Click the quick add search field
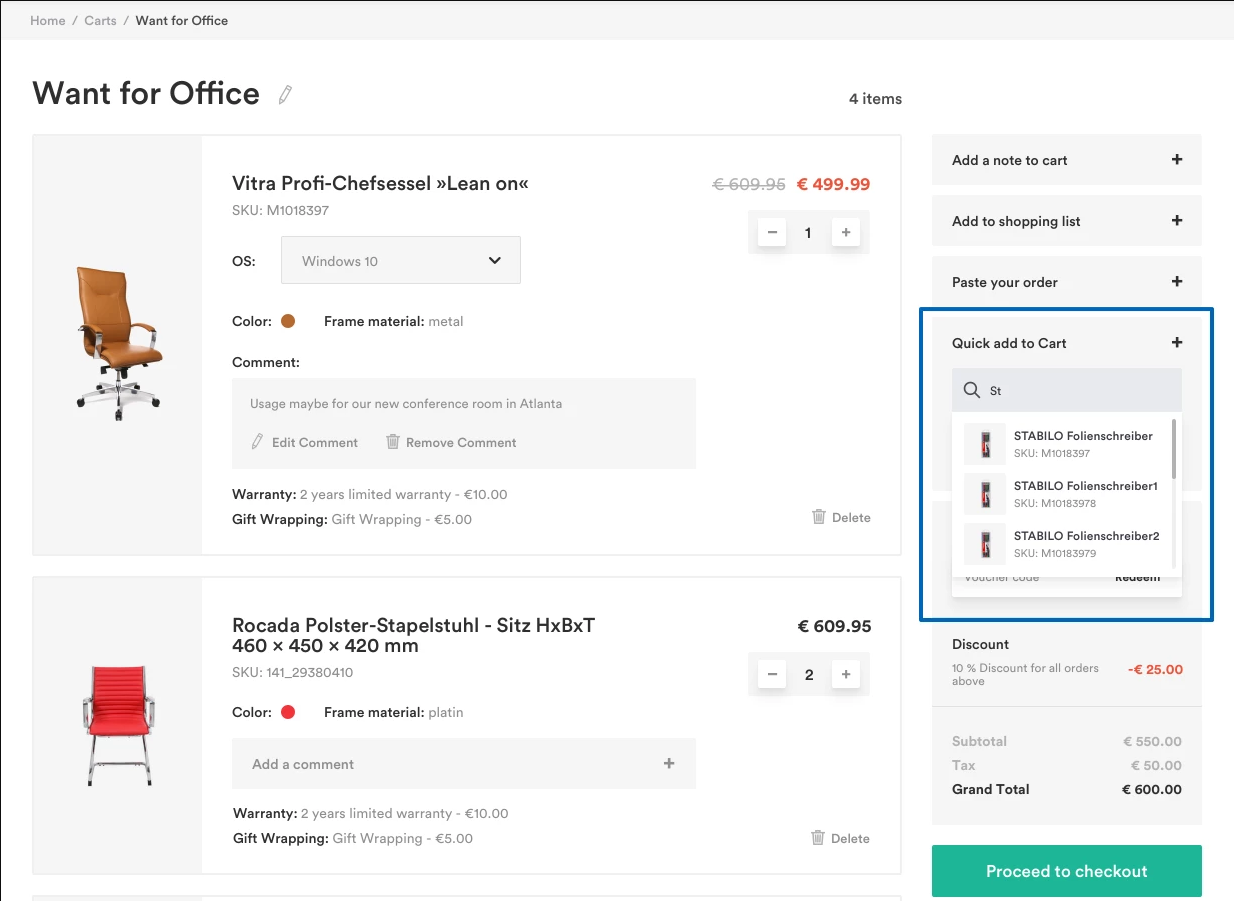The width and height of the screenshot is (1234, 901). click(1067, 390)
